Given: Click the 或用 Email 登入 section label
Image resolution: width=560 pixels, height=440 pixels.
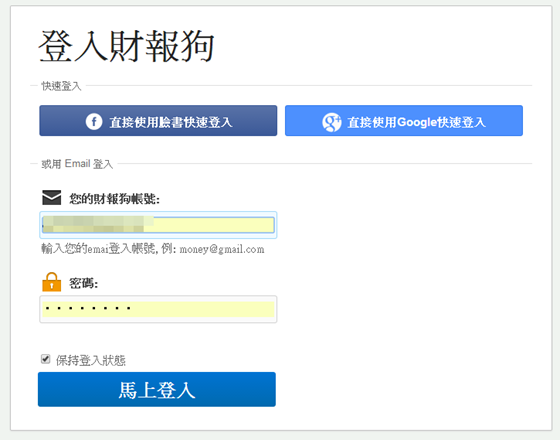Looking at the screenshot, I should 77,164.
